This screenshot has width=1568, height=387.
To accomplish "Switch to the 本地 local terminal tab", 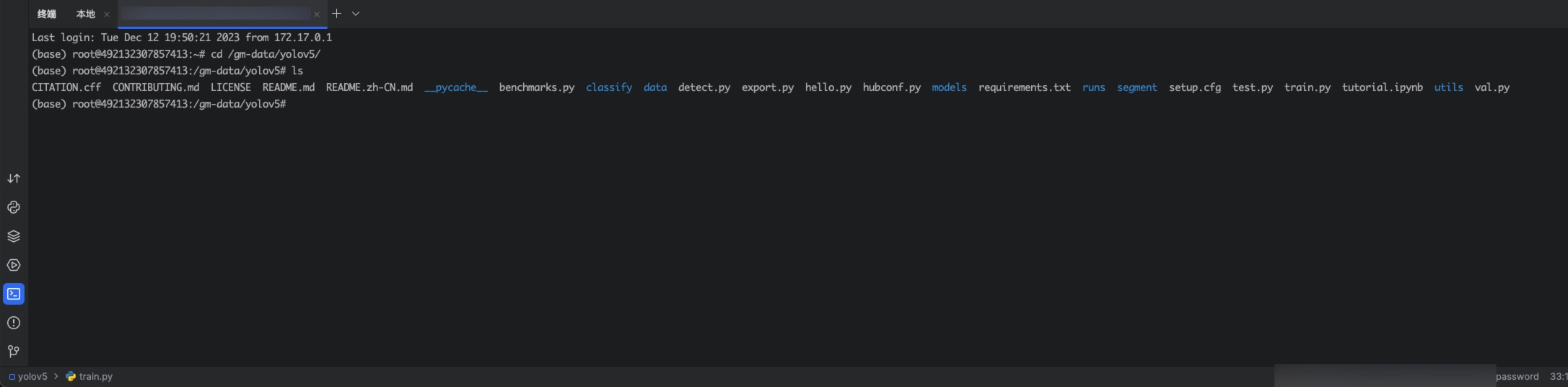I will [x=86, y=14].
